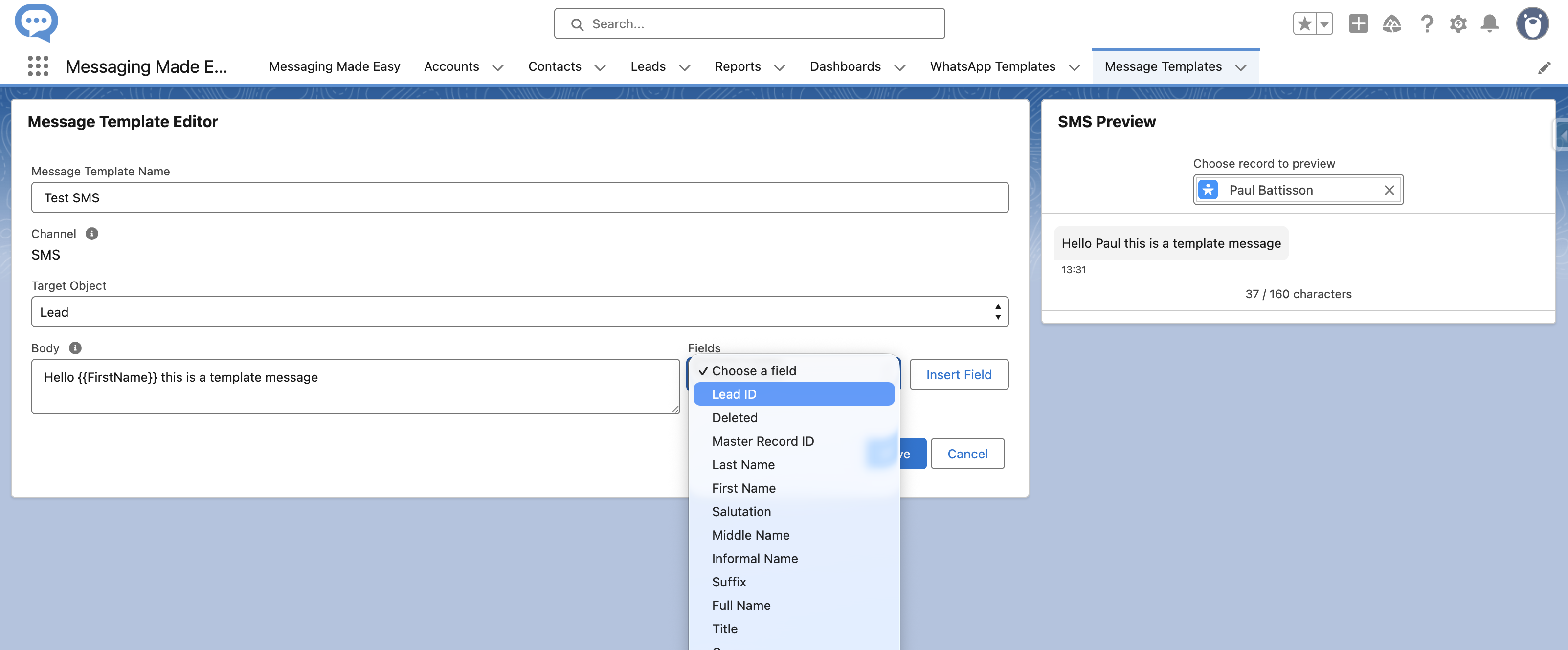Clear the Paul Battisson preview record
The width and height of the screenshot is (1568, 650).
[x=1389, y=190]
